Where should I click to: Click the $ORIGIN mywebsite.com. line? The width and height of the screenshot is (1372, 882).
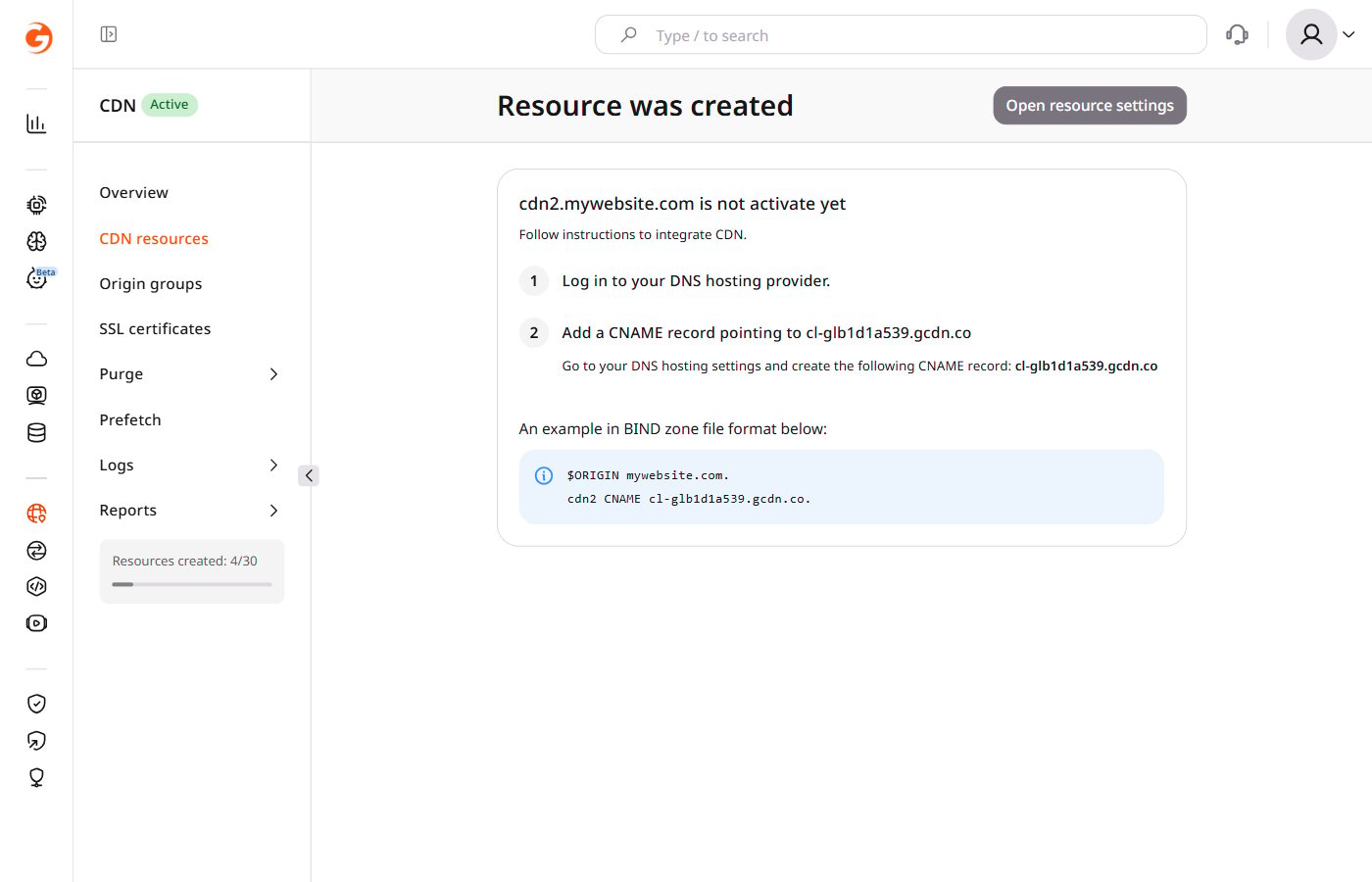coord(648,475)
